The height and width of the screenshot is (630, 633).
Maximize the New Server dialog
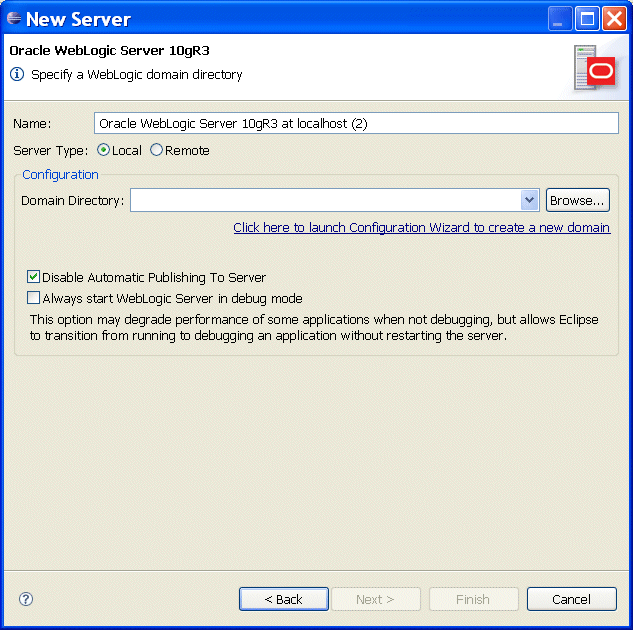587,19
